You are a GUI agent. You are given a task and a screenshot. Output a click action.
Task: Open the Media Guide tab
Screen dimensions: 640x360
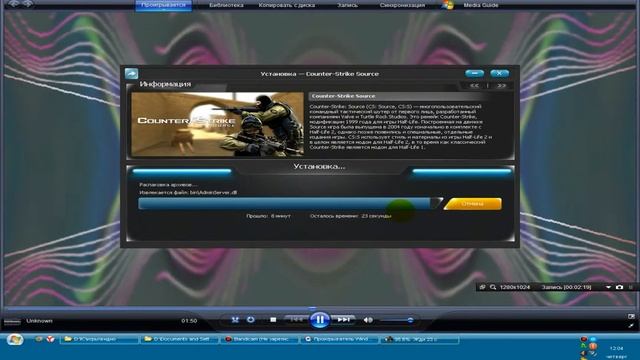(x=480, y=5)
